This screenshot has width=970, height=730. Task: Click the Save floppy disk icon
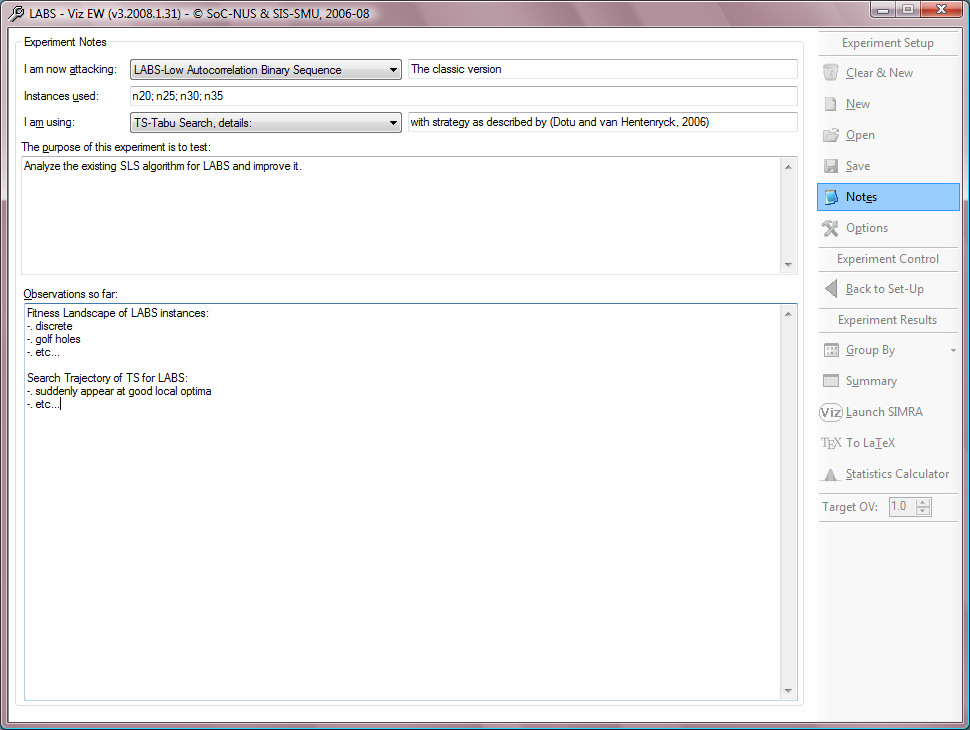[x=831, y=166]
